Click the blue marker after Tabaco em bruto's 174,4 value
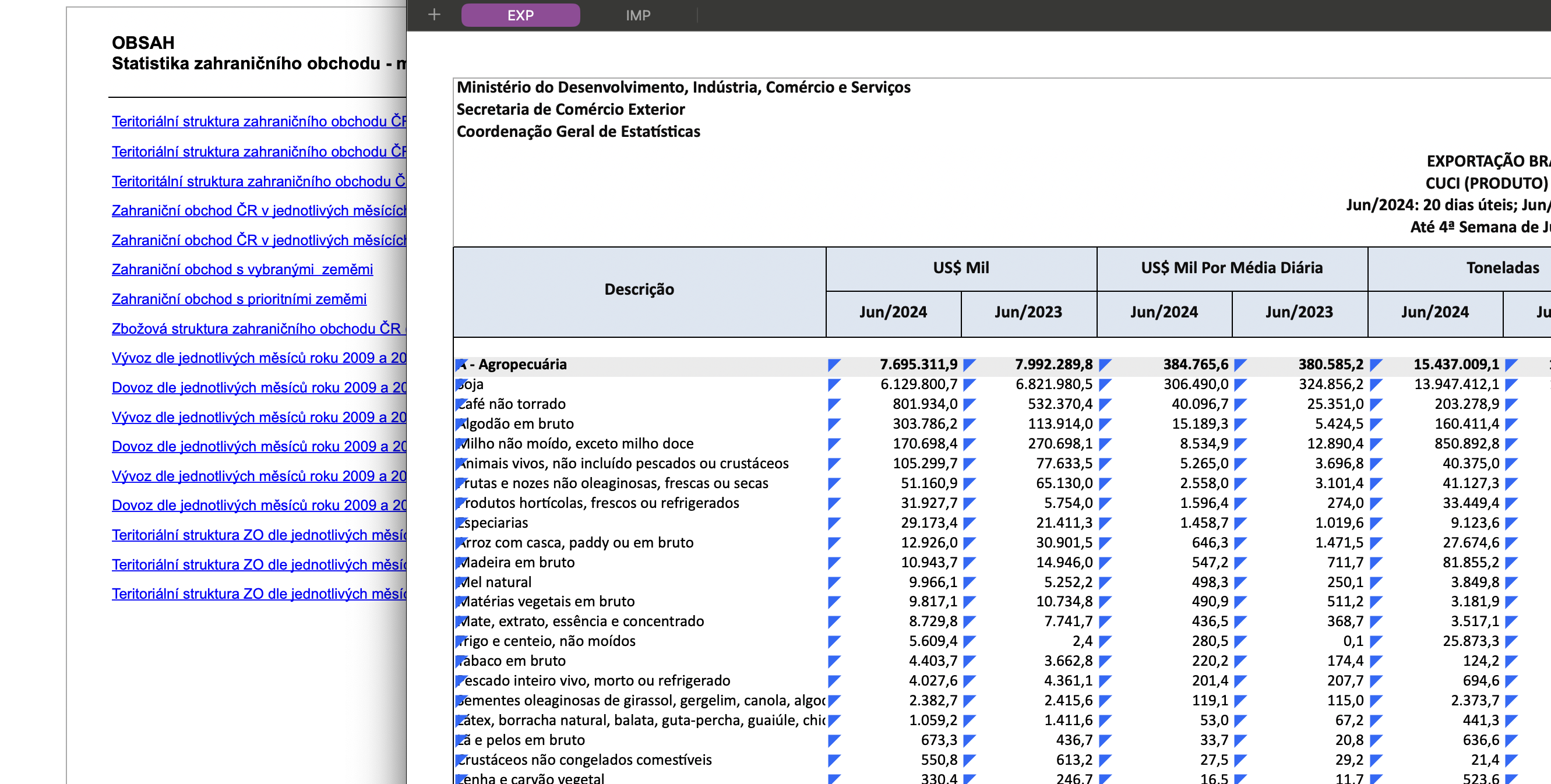Screen dimensions: 1551x784 (x=1375, y=661)
